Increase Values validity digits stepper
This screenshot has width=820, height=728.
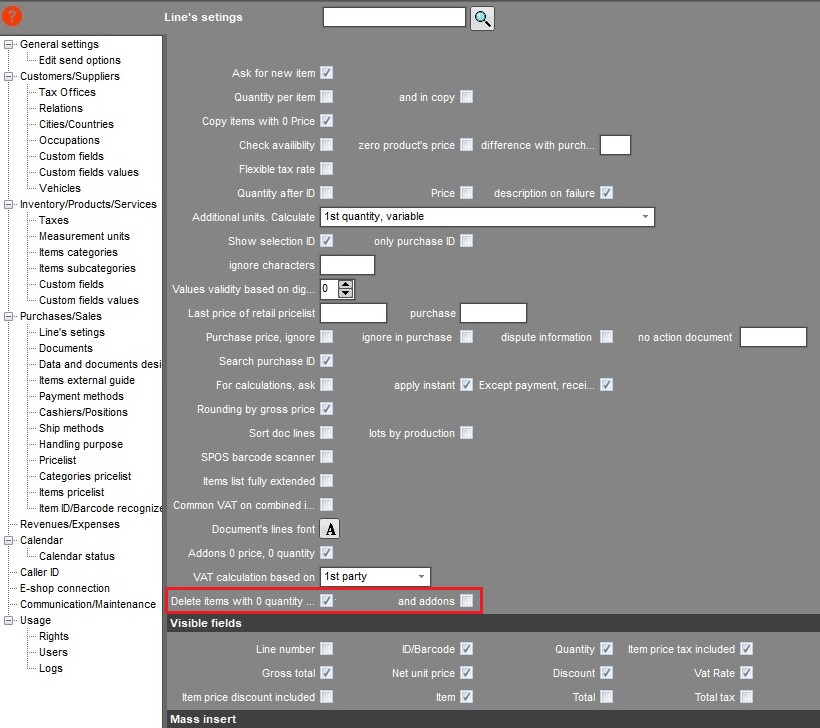click(x=346, y=285)
